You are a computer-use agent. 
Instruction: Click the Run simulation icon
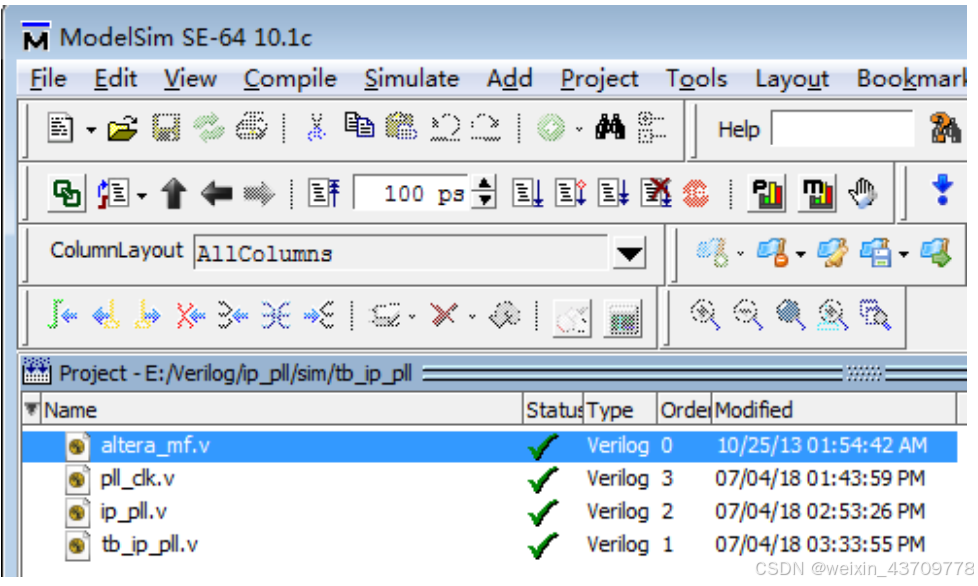pyautogui.click(x=528, y=194)
